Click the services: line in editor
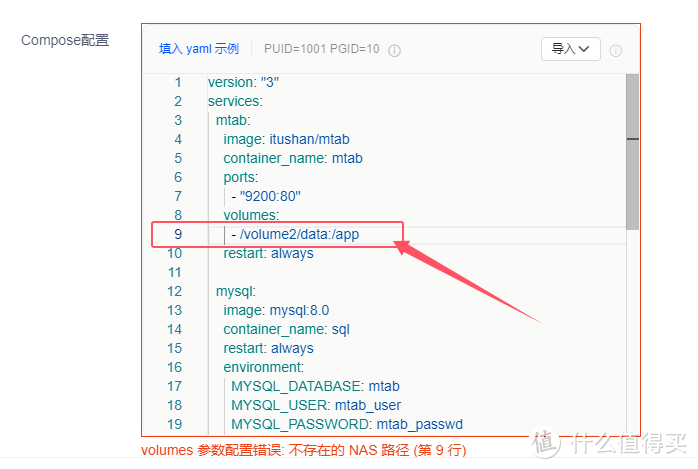The image size is (698, 469). 235,101
